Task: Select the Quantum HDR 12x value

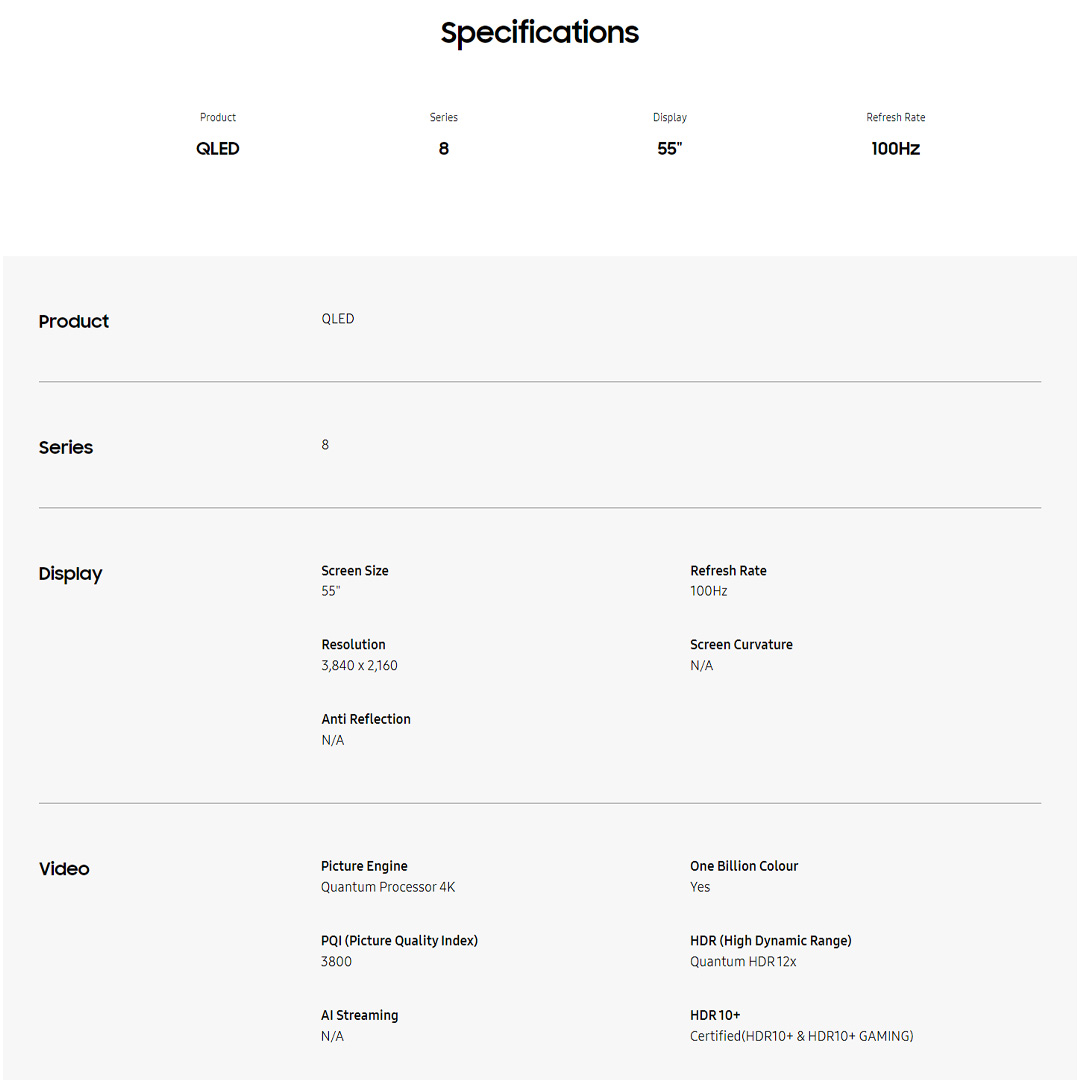Action: (x=743, y=962)
